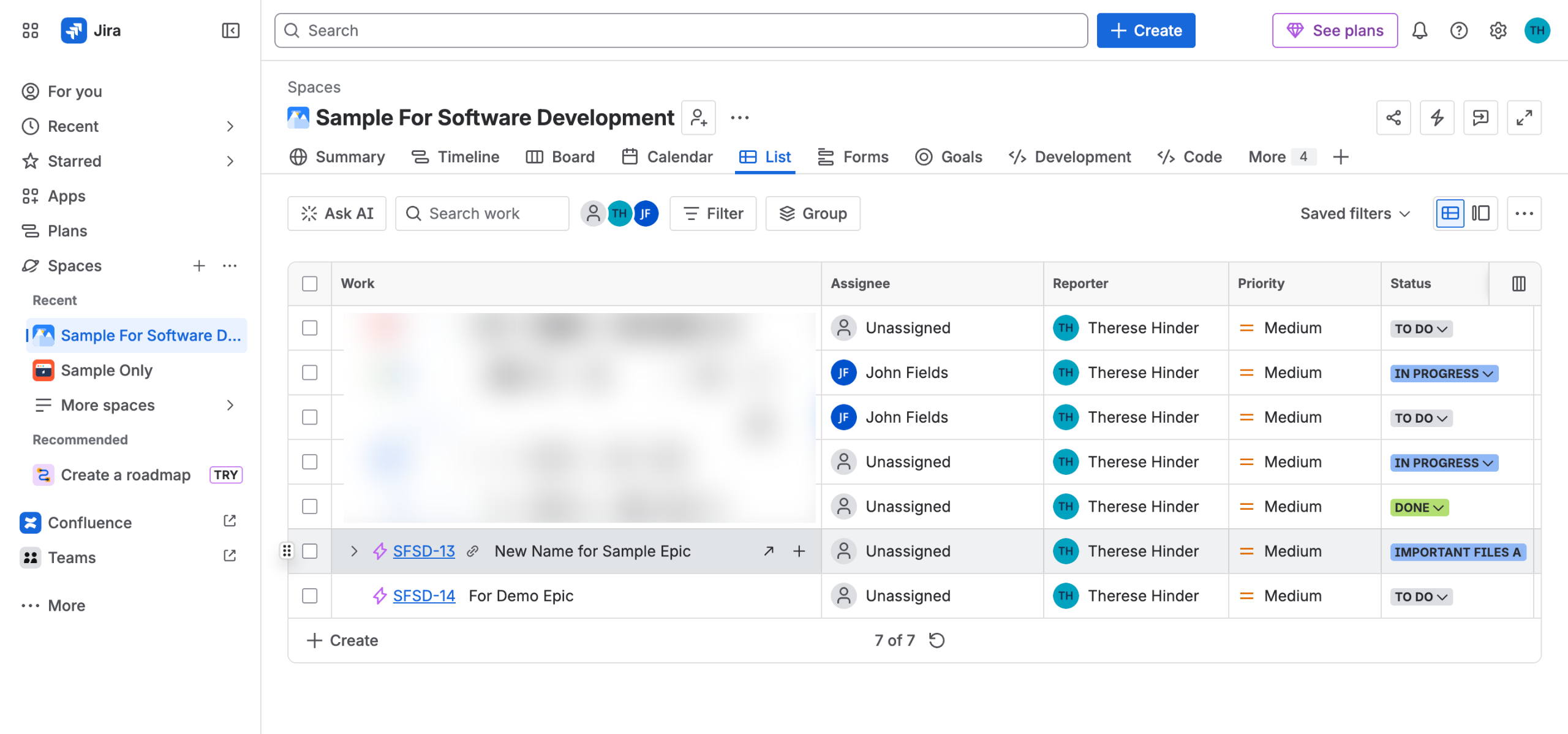1568x734 pixels.
Task: Collapse sidebar using the panel icon
Action: pos(230,31)
